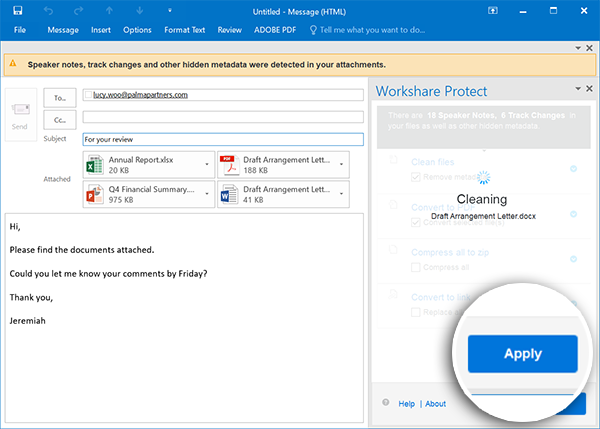The height and width of the screenshot is (429, 600).
Task: Click the About link
Action: point(435,404)
